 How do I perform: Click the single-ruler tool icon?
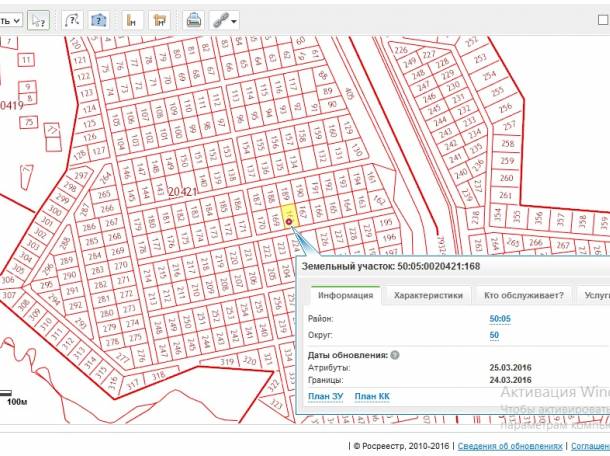tap(132, 20)
